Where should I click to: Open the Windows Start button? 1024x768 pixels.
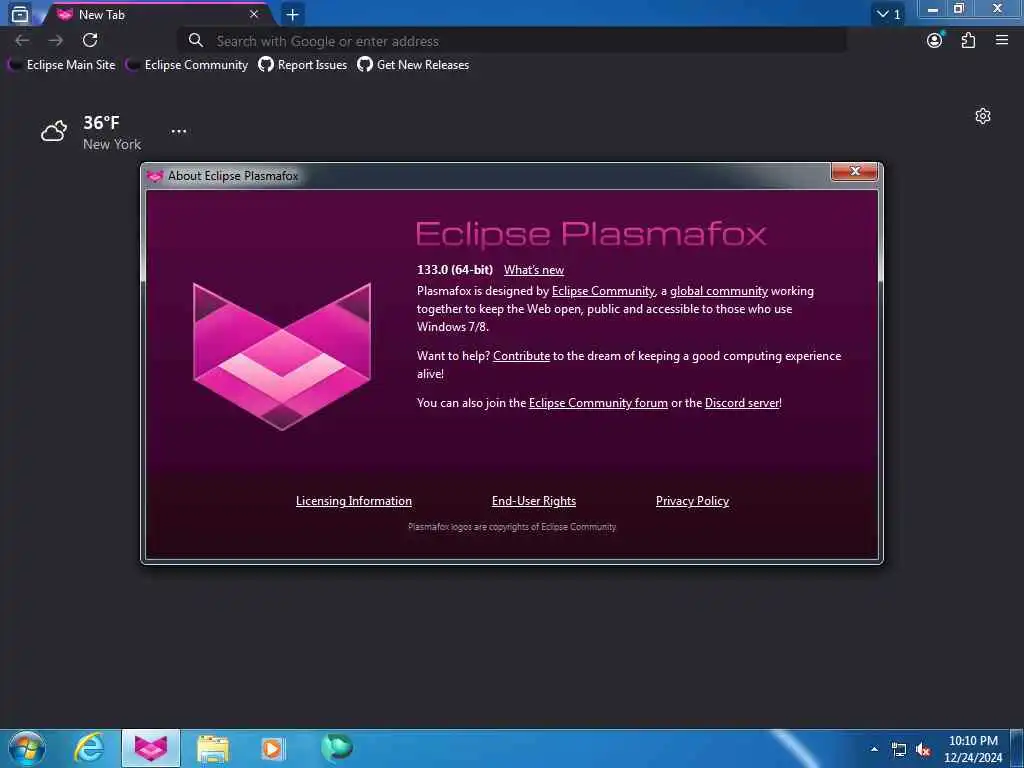tap(26, 748)
